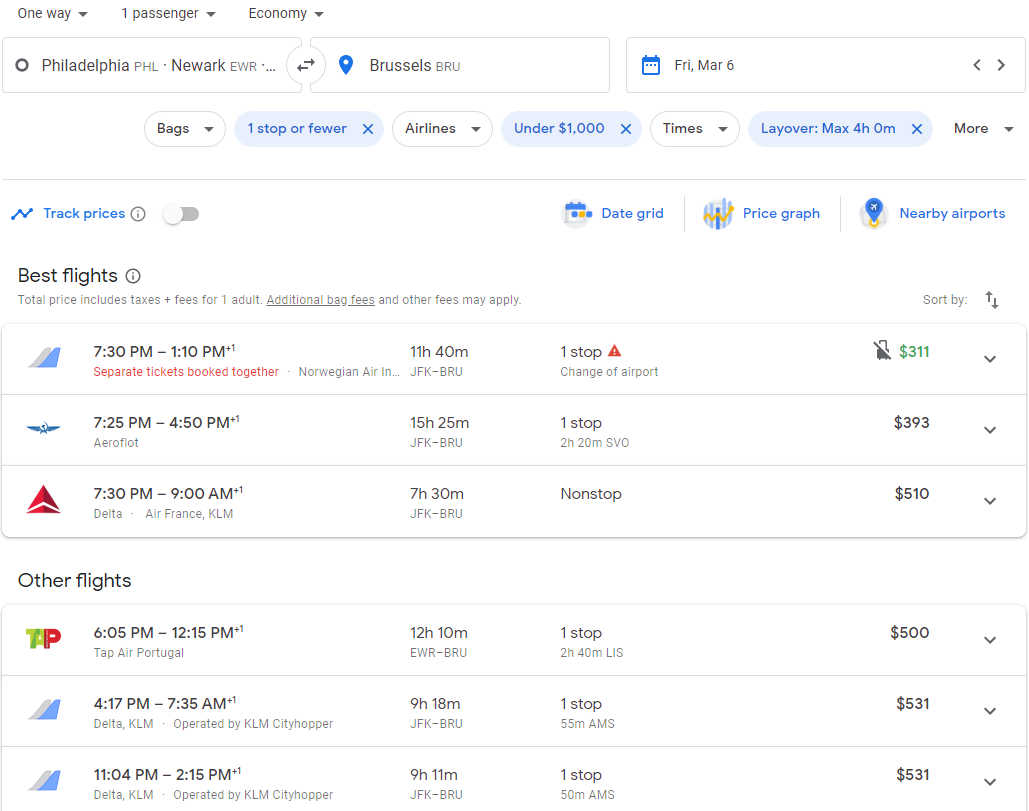
Task: Swap origin and destination airports
Action: 306,65
